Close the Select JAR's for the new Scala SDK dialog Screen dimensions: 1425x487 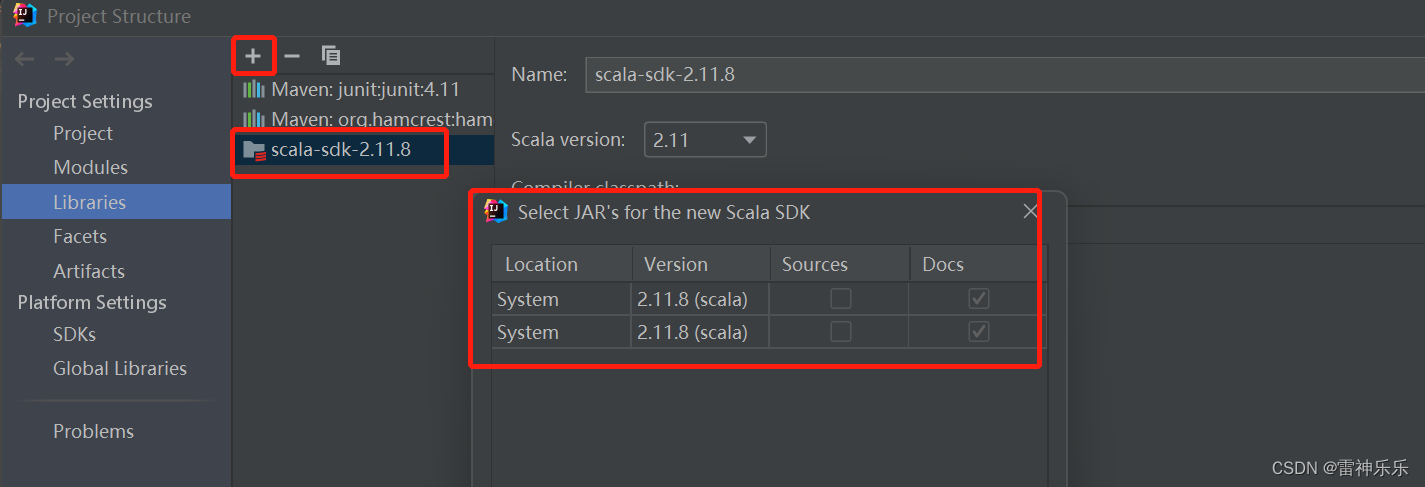[x=1030, y=211]
